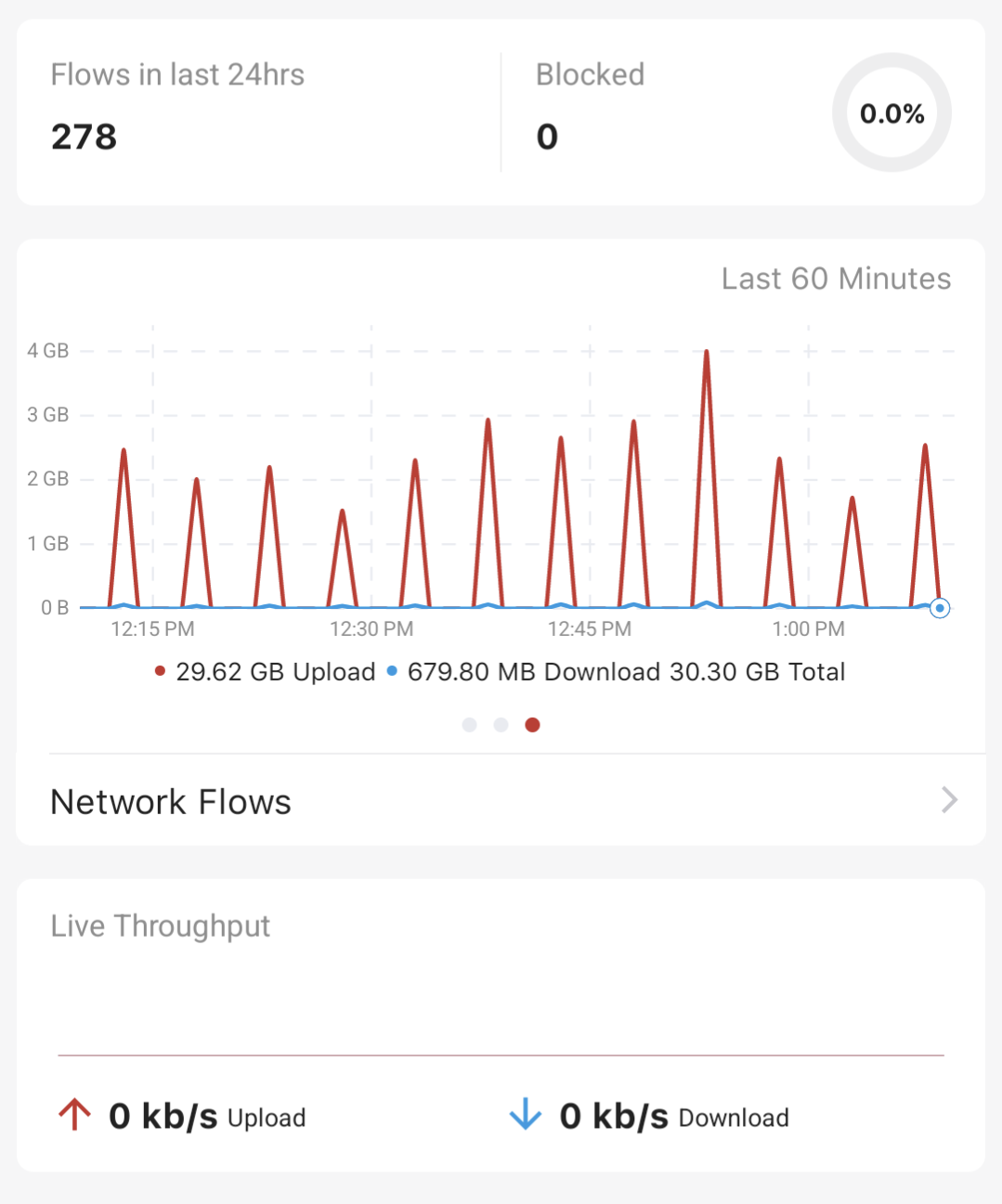Screen dimensions: 1002x1204
Task: Select the third red page dot
Action: coord(532,725)
